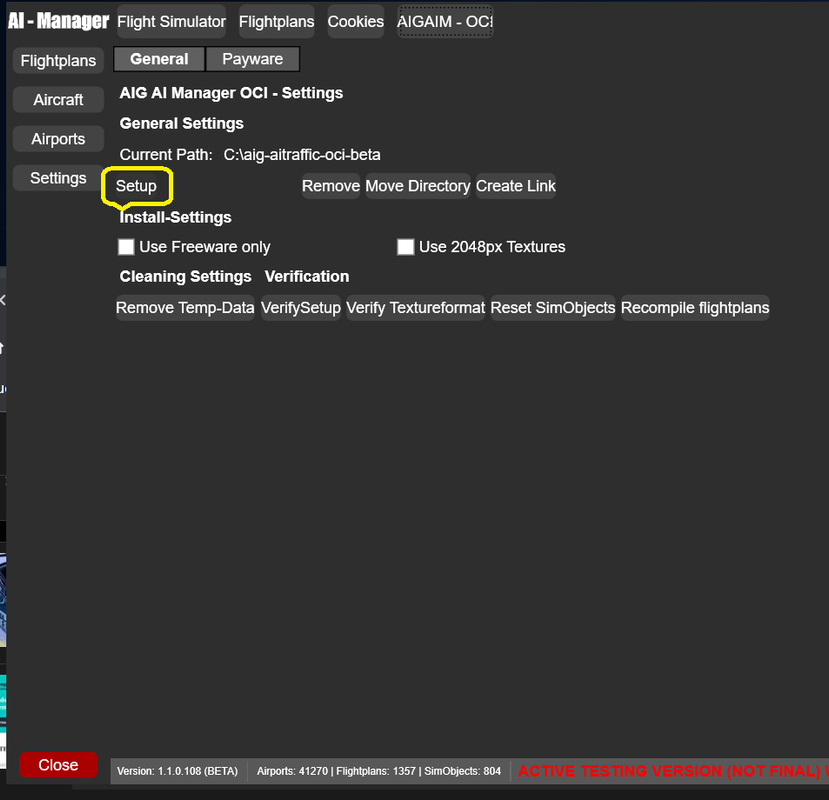This screenshot has height=800, width=829.
Task: Click the Recompile flightplans button
Action: 695,308
